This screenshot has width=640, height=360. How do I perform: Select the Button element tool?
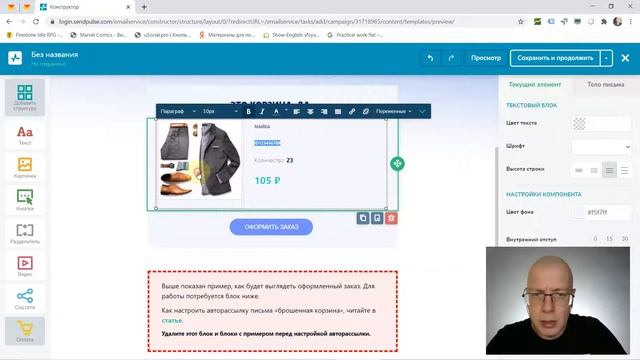point(25,200)
